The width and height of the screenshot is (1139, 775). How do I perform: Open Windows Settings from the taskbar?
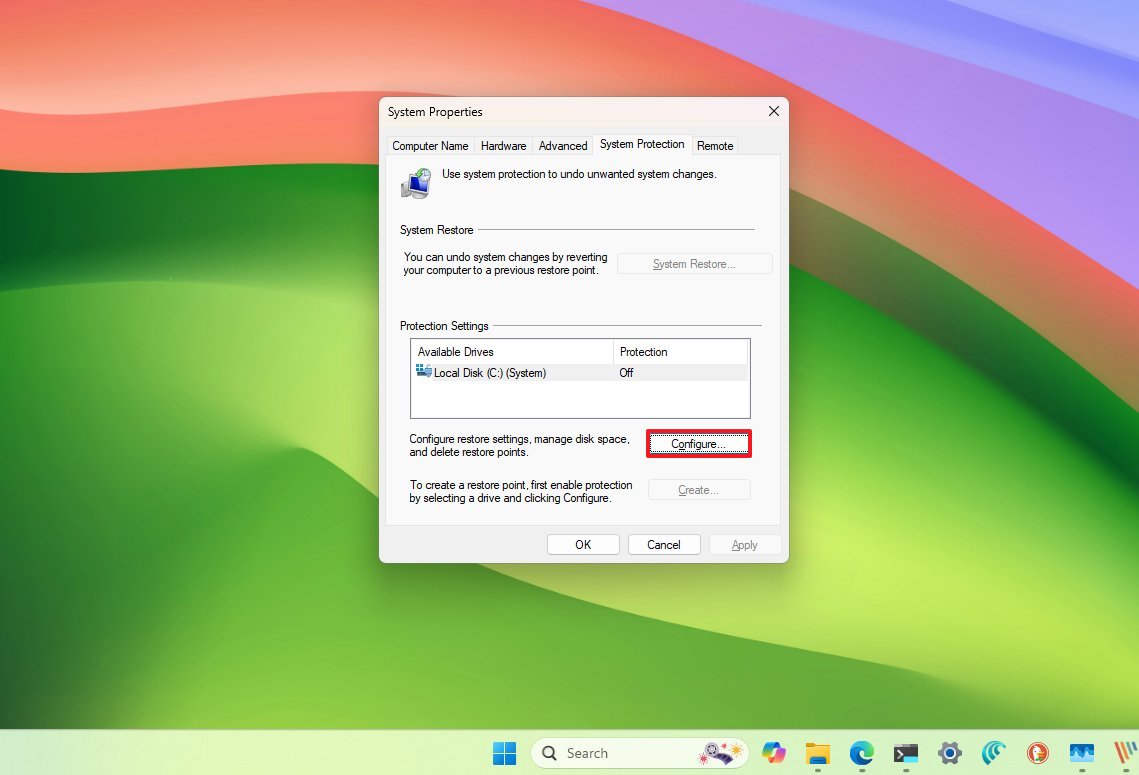949,753
